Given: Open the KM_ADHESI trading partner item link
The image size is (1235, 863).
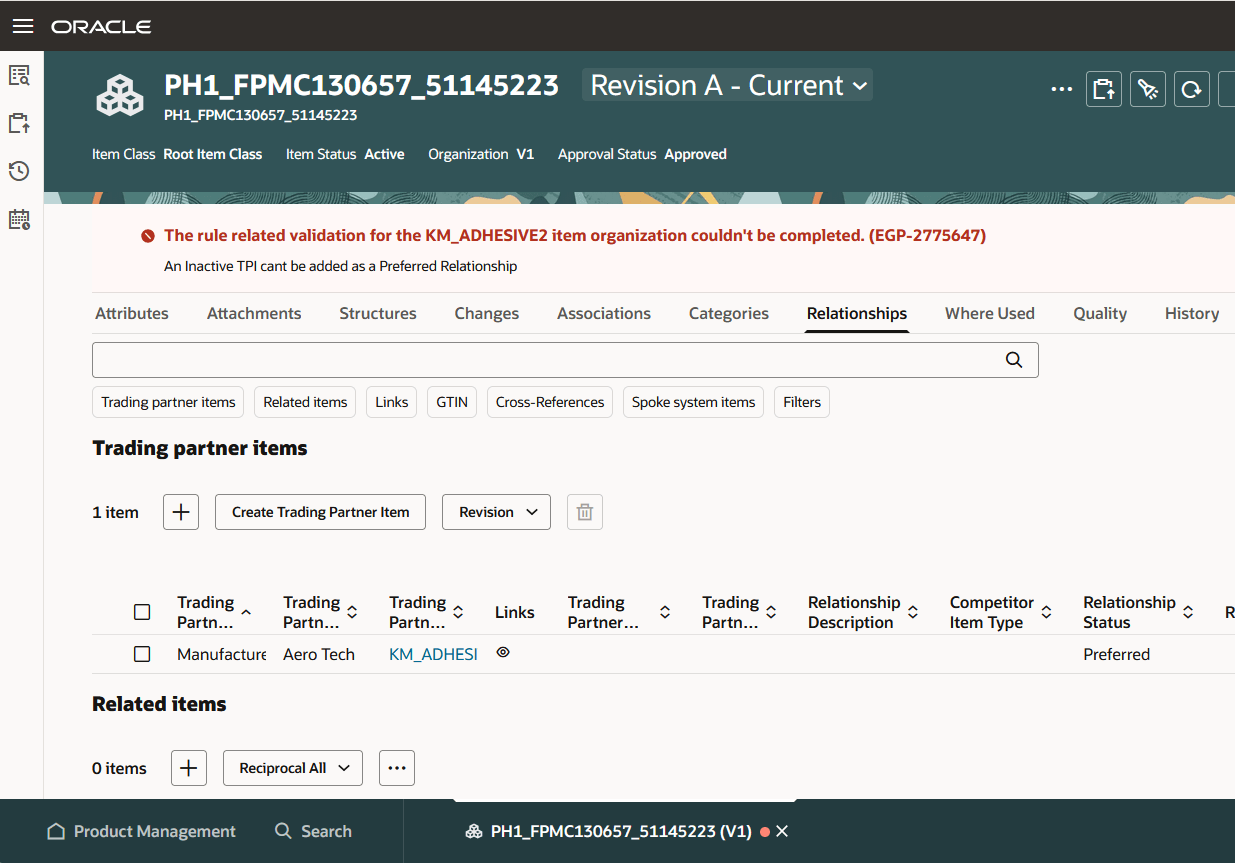Looking at the screenshot, I should point(433,654).
